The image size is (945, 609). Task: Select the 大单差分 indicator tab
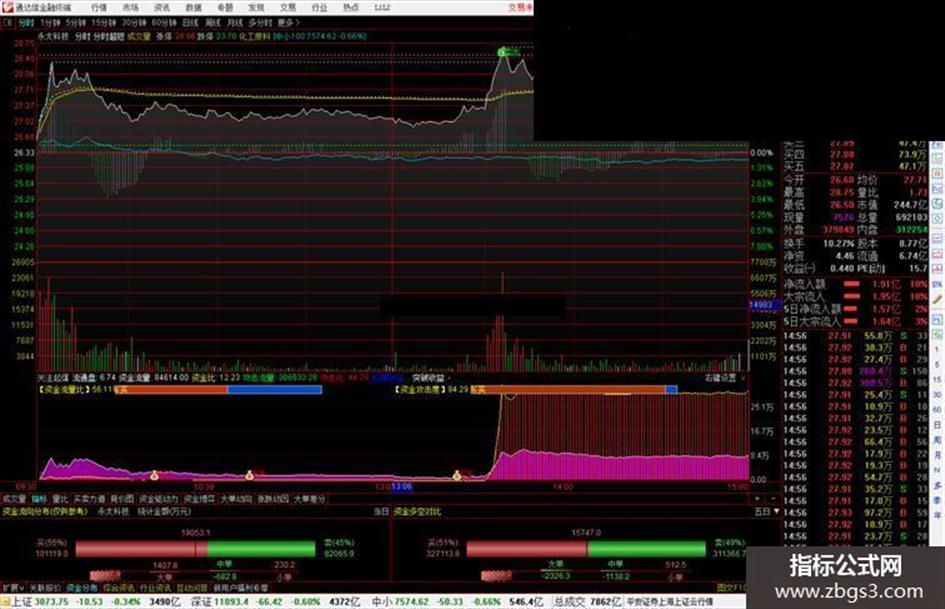[309, 499]
